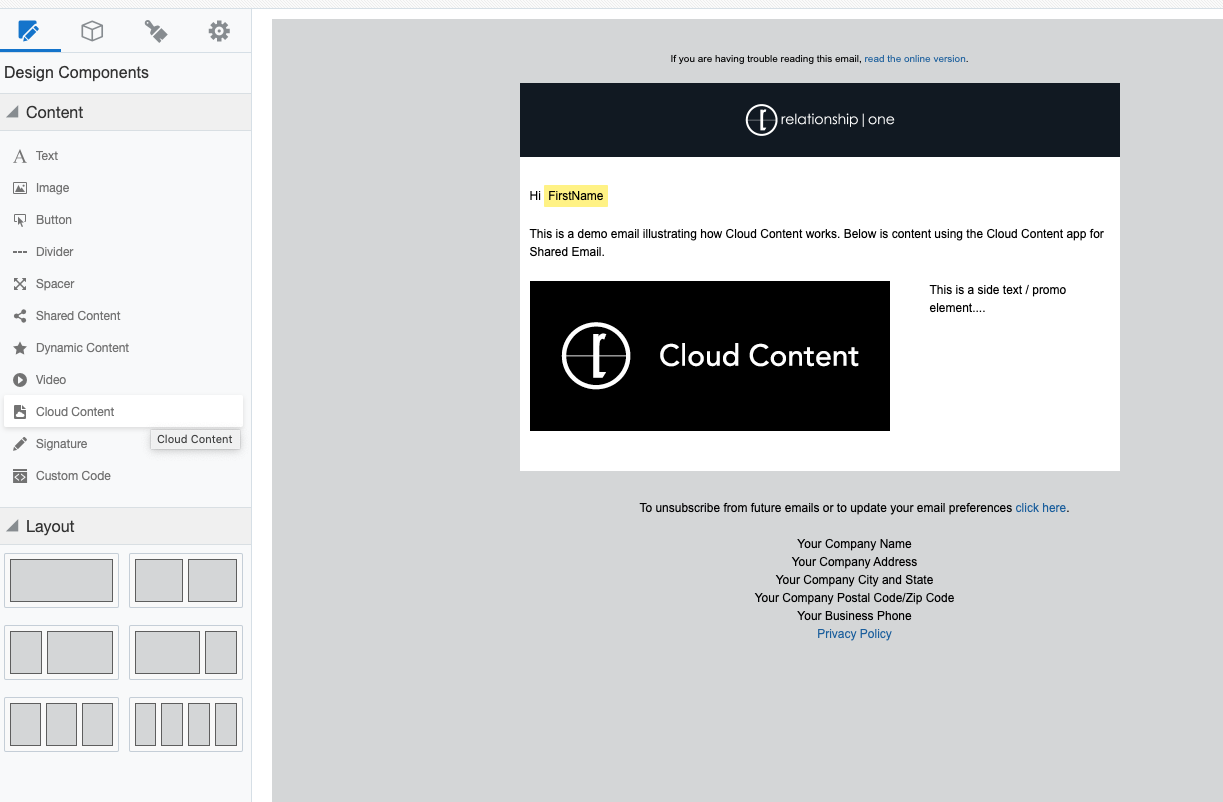This screenshot has width=1223, height=802.
Task: Click the demo email intro paragraph
Action: [817, 243]
